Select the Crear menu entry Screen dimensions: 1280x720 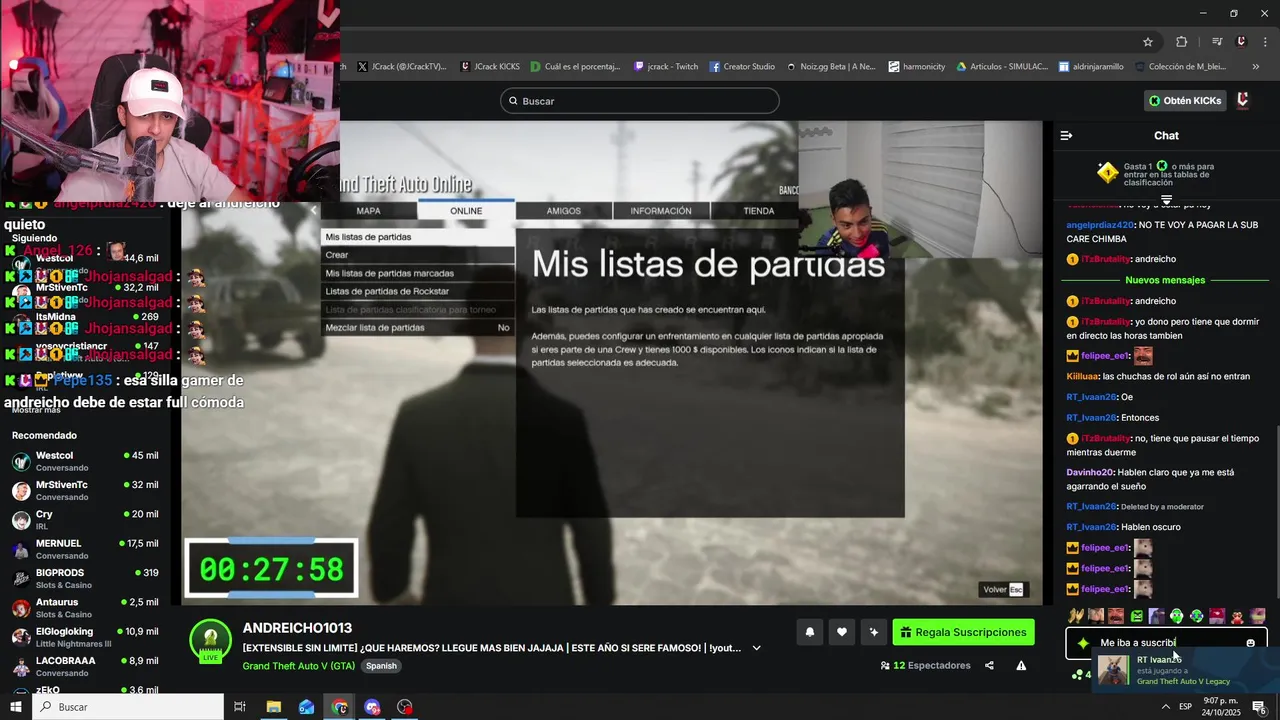[x=418, y=255]
